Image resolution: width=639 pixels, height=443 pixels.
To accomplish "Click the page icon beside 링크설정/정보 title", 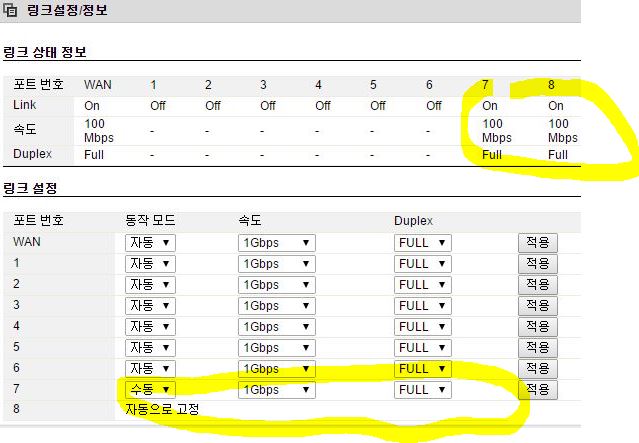I will coord(10,10).
